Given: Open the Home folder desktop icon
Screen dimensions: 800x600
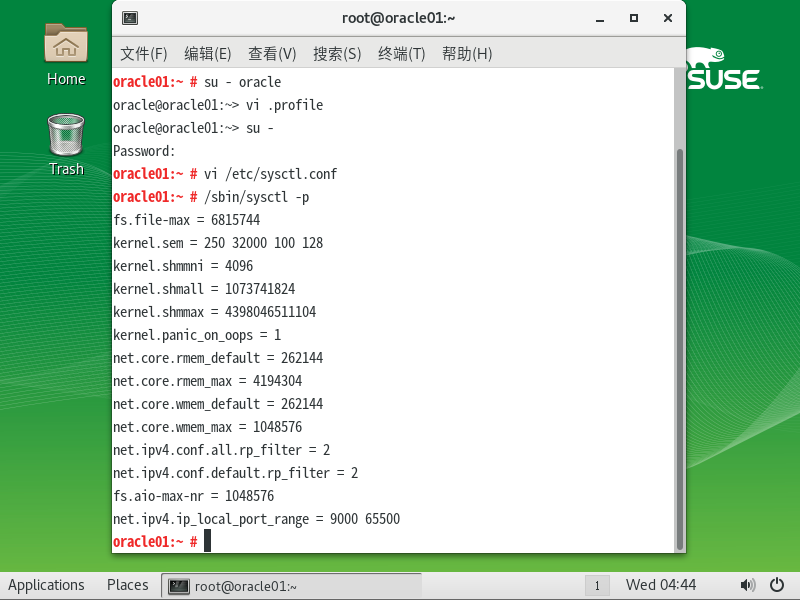Looking at the screenshot, I should (x=66, y=55).
